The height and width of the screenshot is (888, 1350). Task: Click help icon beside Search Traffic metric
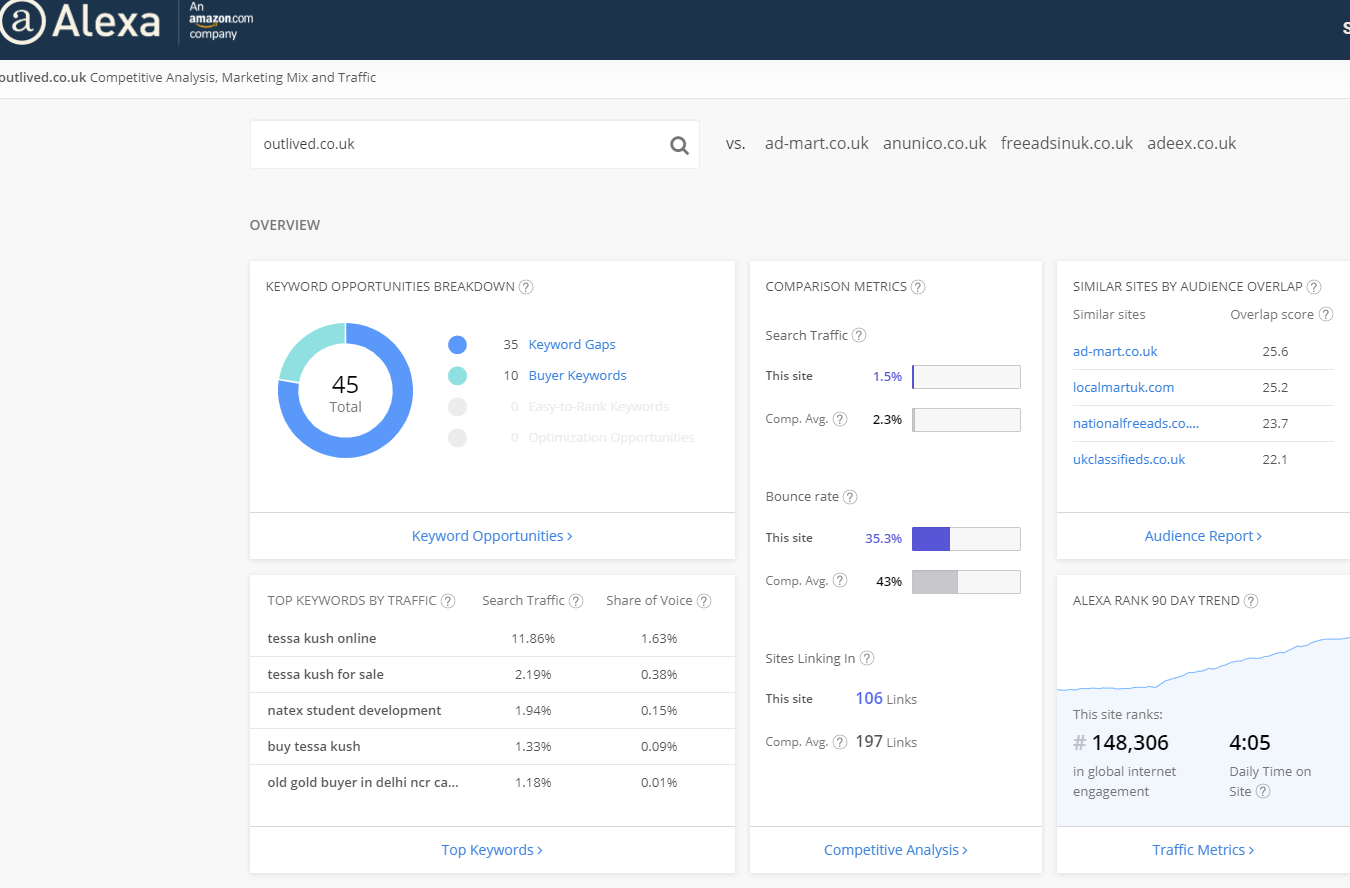pyautogui.click(x=859, y=336)
